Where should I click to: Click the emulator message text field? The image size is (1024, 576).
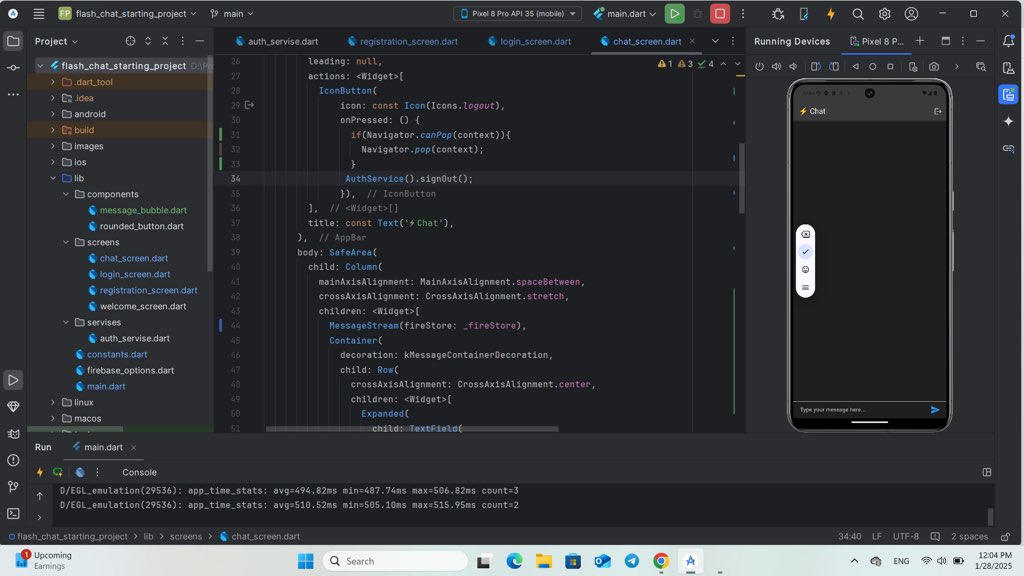coord(861,409)
